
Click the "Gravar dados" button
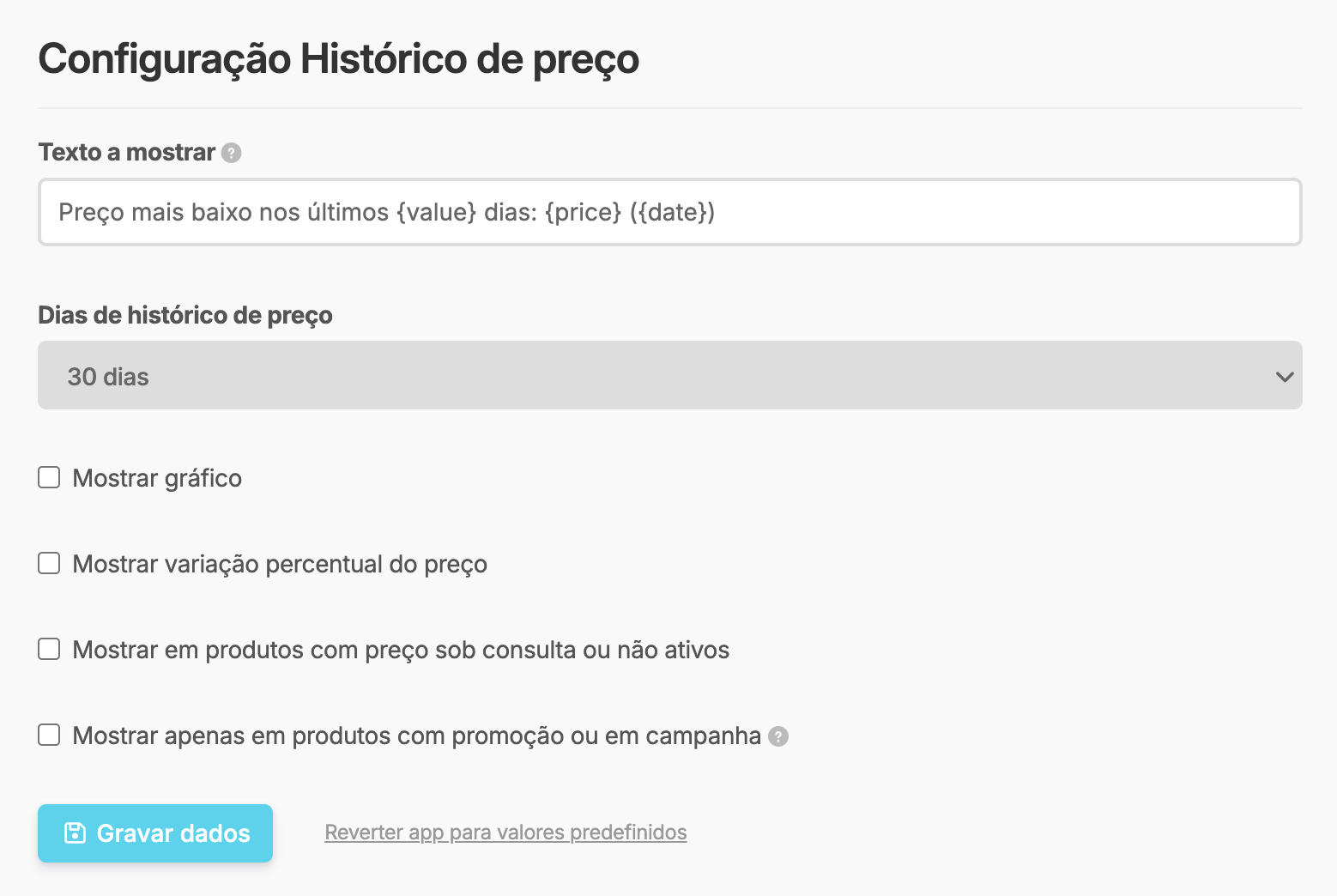(x=154, y=832)
